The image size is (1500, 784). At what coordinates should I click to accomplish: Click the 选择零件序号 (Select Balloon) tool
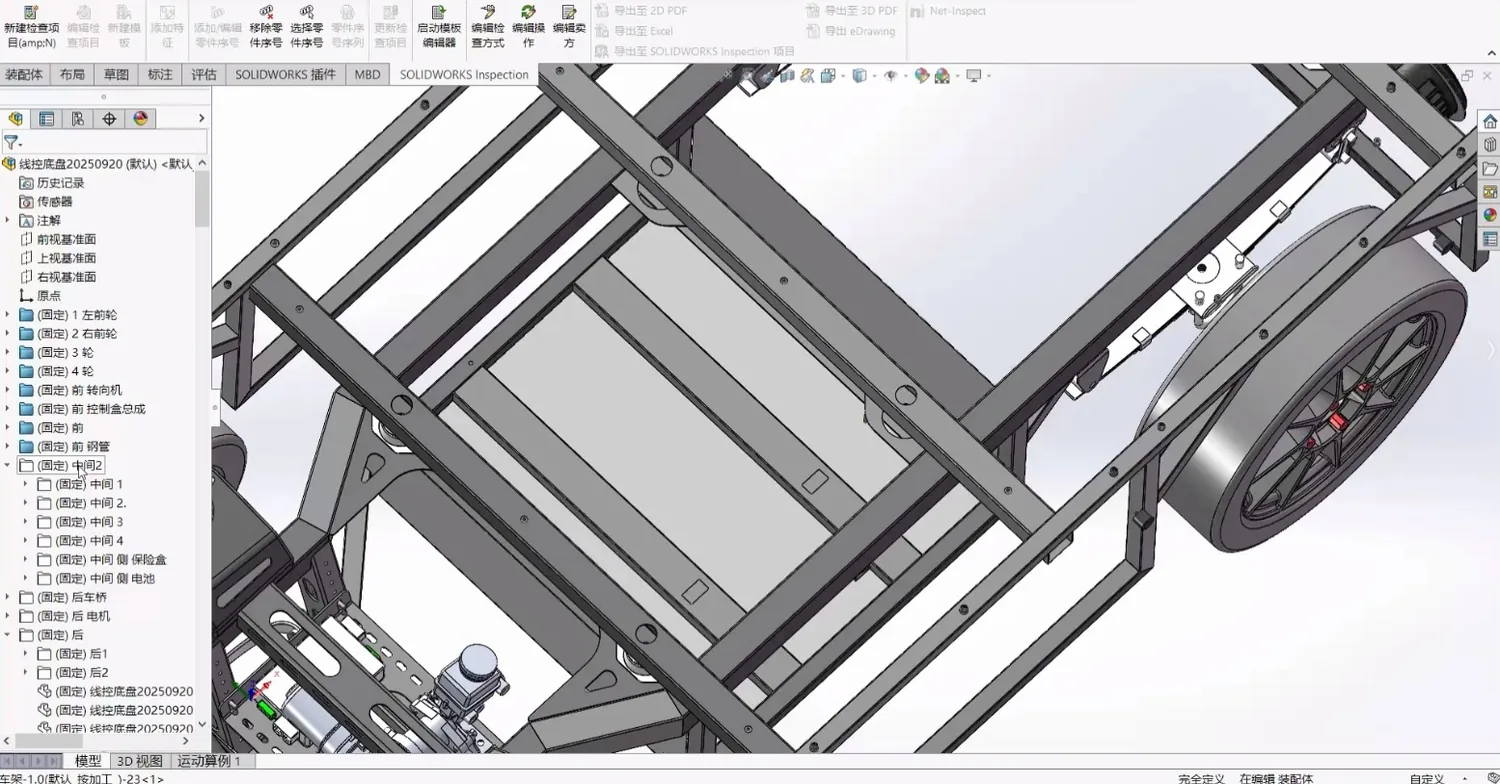coord(306,27)
